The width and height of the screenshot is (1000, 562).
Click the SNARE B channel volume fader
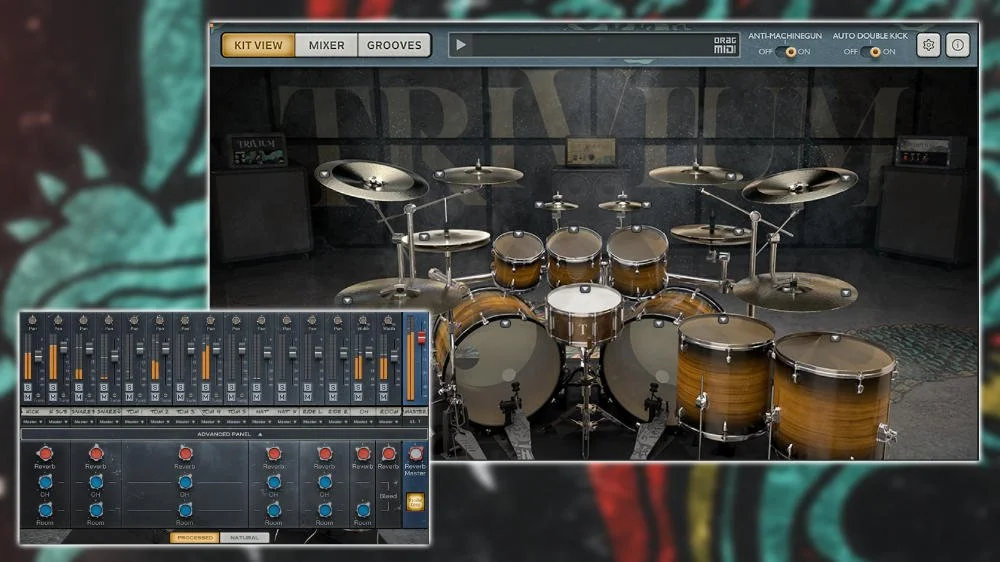[x=114, y=355]
